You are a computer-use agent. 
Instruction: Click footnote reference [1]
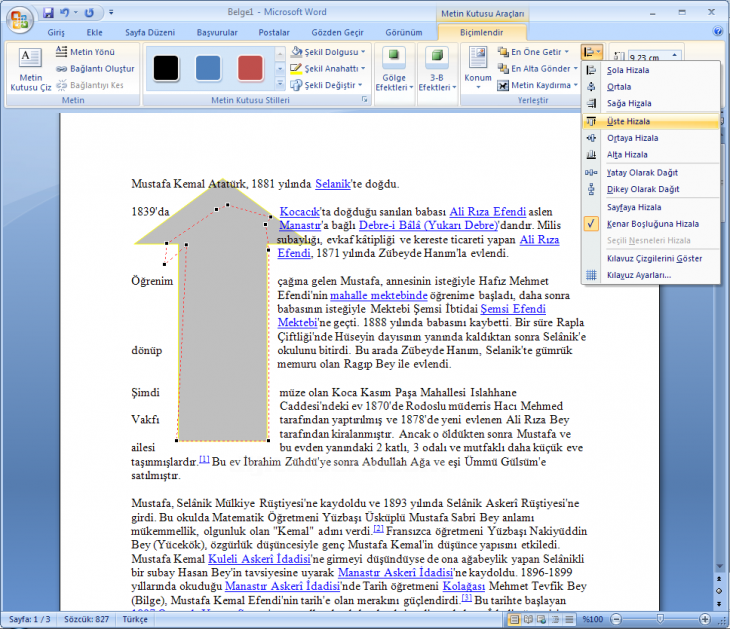click(x=204, y=460)
